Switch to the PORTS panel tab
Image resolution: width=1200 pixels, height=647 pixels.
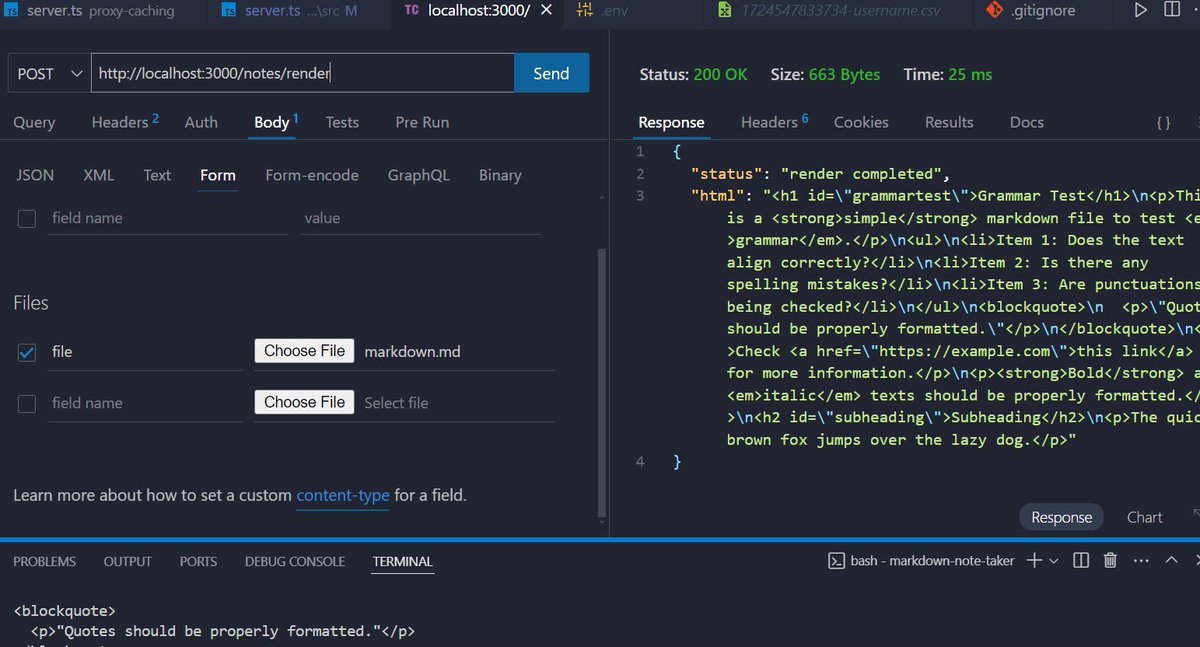[198, 561]
